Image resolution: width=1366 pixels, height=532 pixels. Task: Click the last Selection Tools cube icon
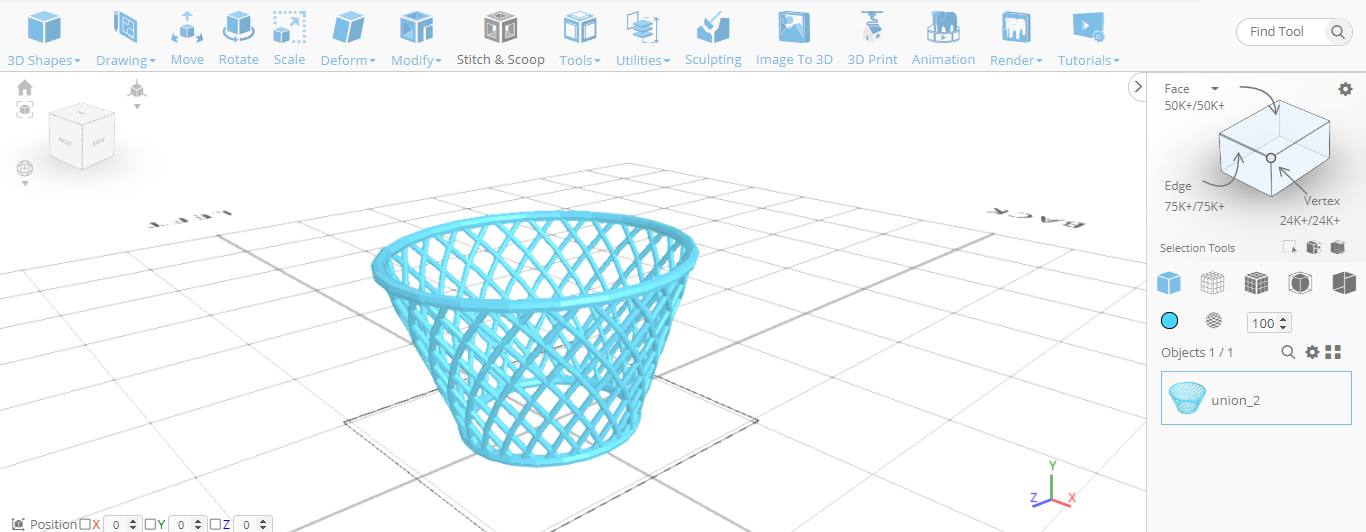point(1337,248)
